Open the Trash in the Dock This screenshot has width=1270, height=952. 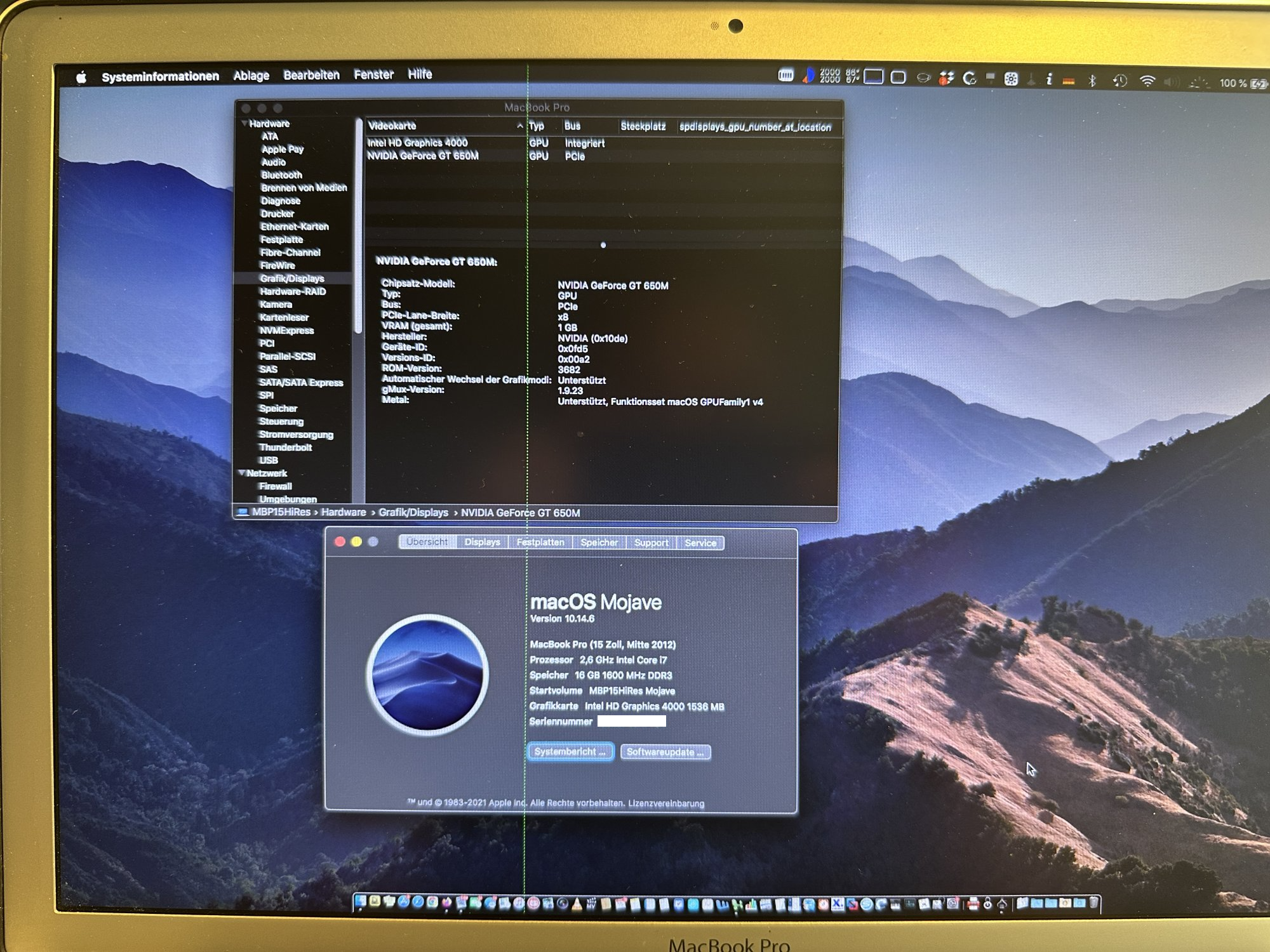[1094, 902]
